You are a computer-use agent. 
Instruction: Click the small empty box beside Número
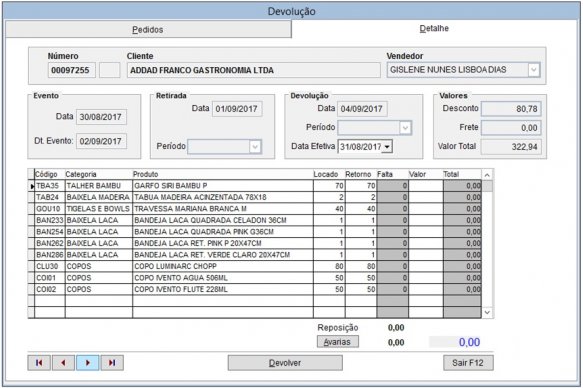pyautogui.click(x=110, y=70)
